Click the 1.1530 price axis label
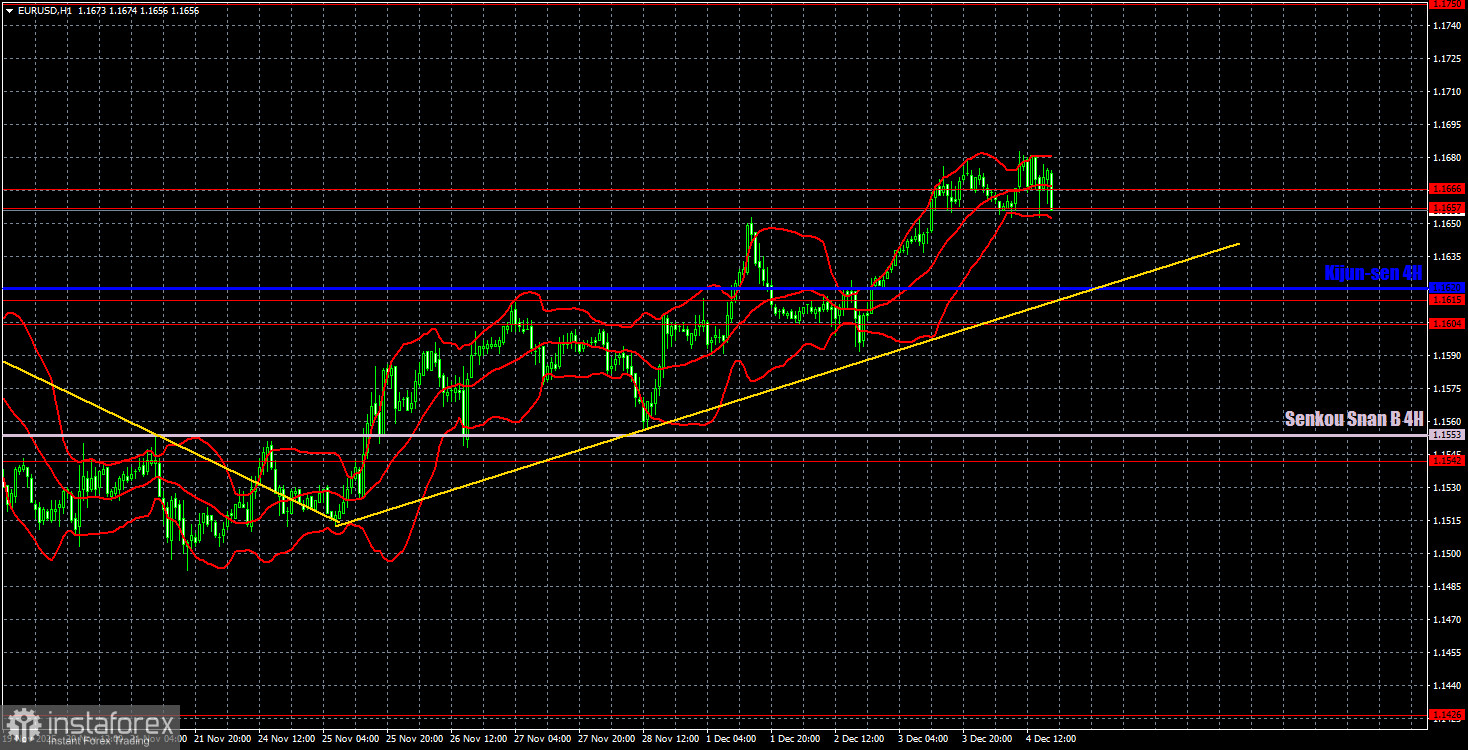Viewport: 1468px width, 750px height. tap(1447, 487)
